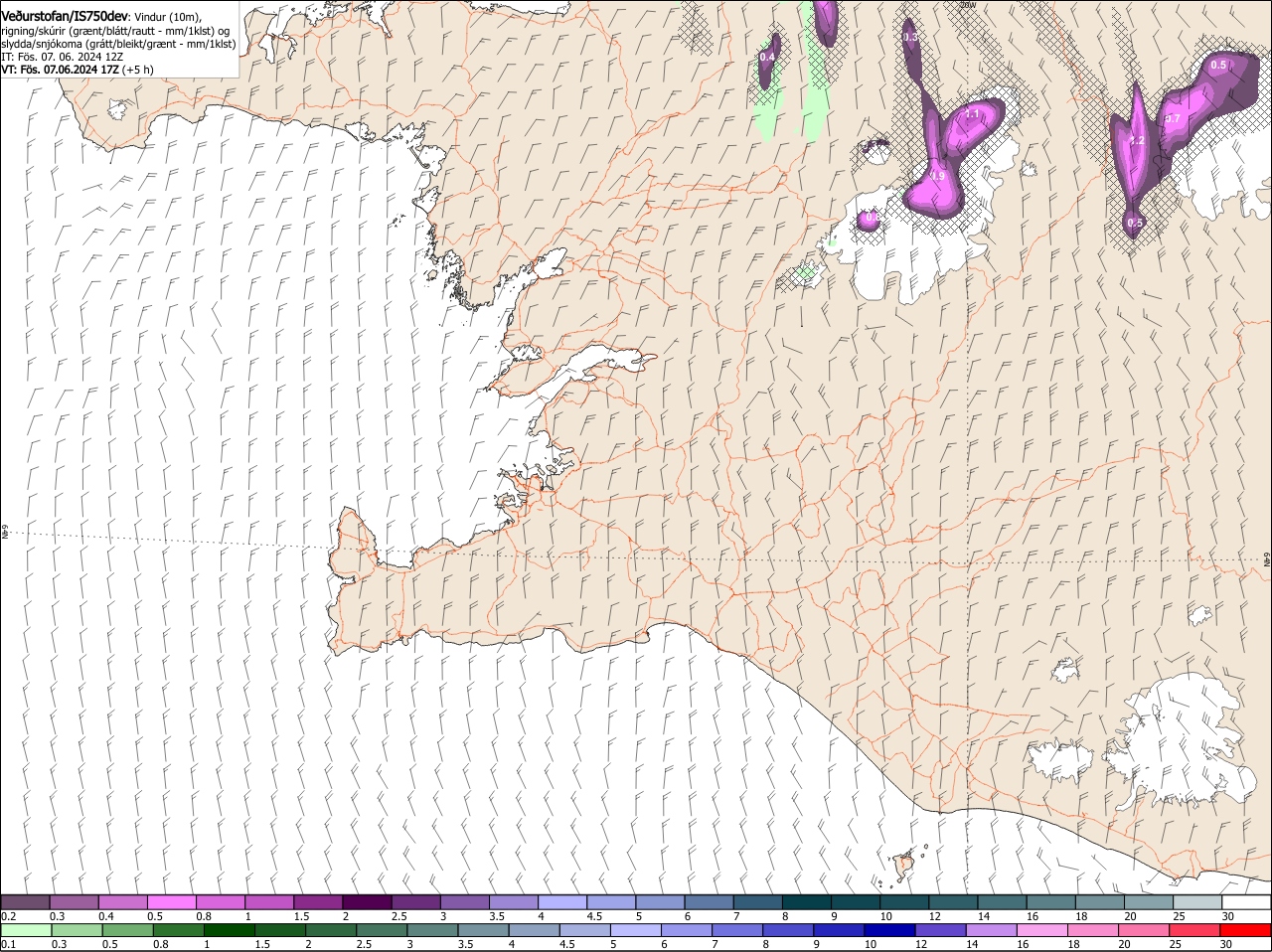1272x952 pixels.
Task: Click the 0.4 precipitation value label
Action: (x=767, y=58)
